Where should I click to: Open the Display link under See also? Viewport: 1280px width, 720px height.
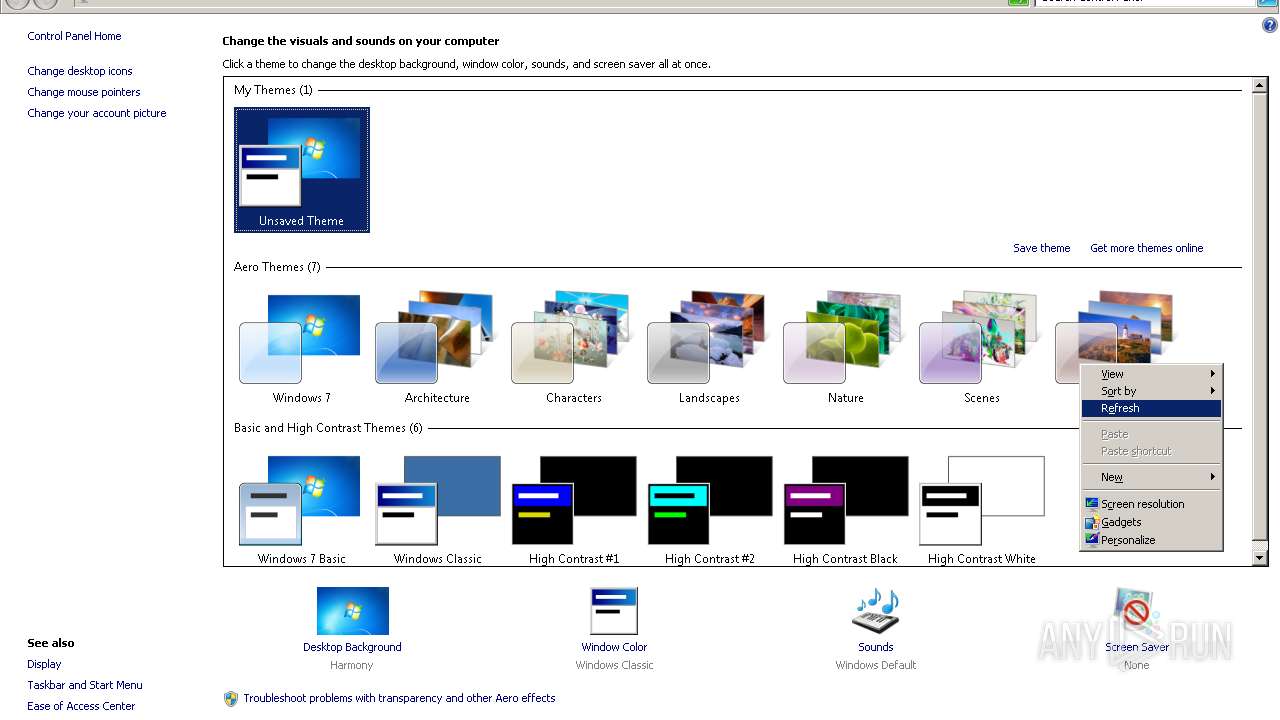[44, 664]
